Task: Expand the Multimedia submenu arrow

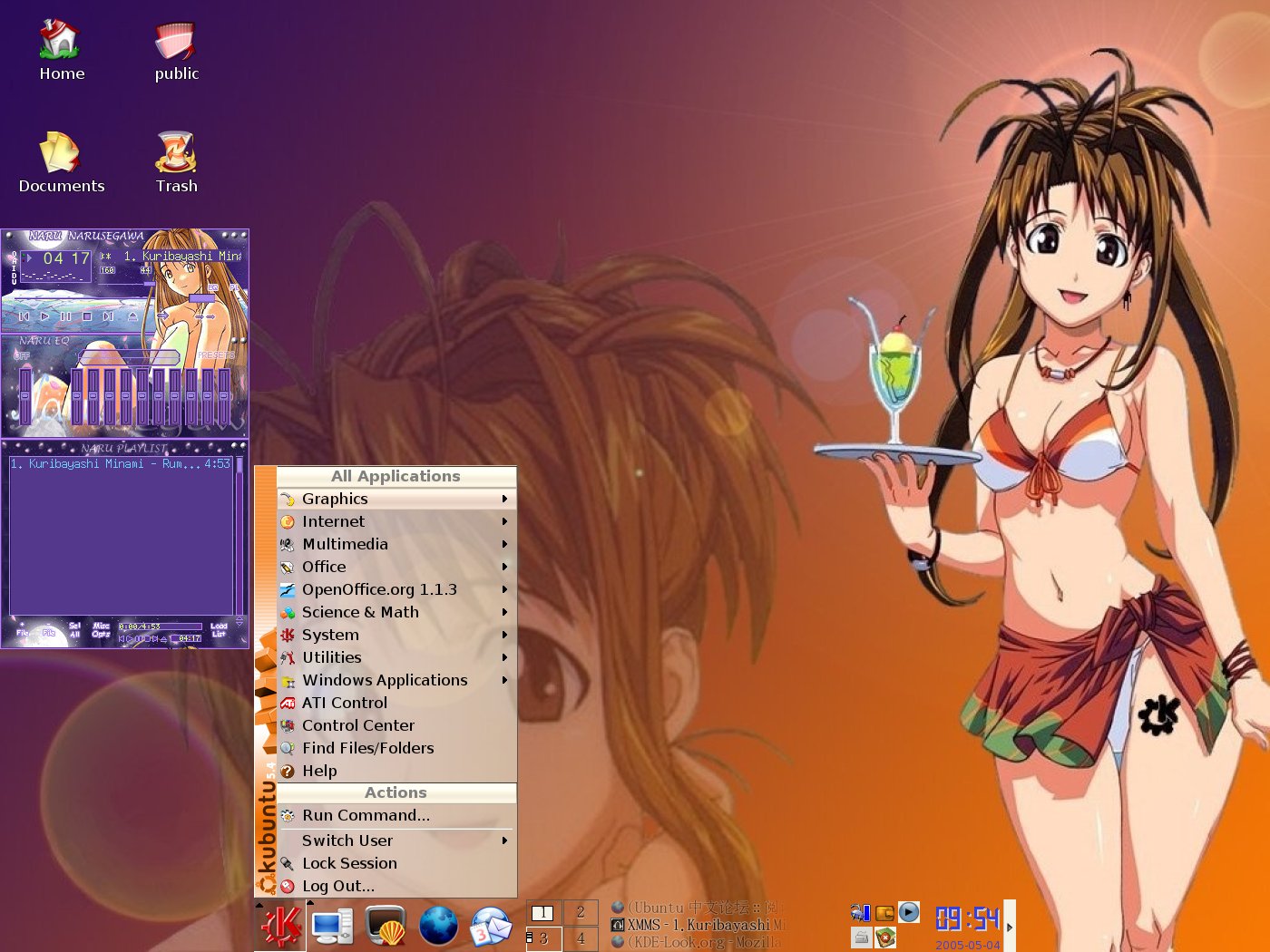Action: (505, 544)
